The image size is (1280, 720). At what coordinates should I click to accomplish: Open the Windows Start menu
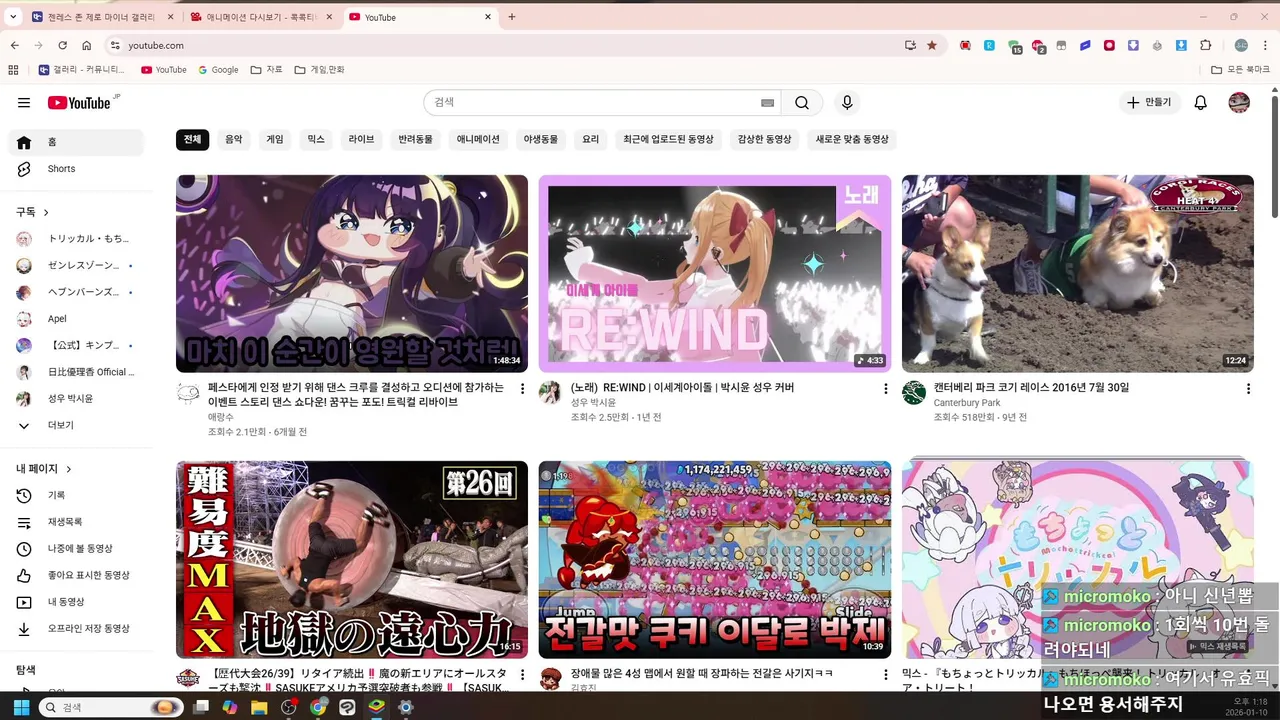pyautogui.click(x=21, y=707)
